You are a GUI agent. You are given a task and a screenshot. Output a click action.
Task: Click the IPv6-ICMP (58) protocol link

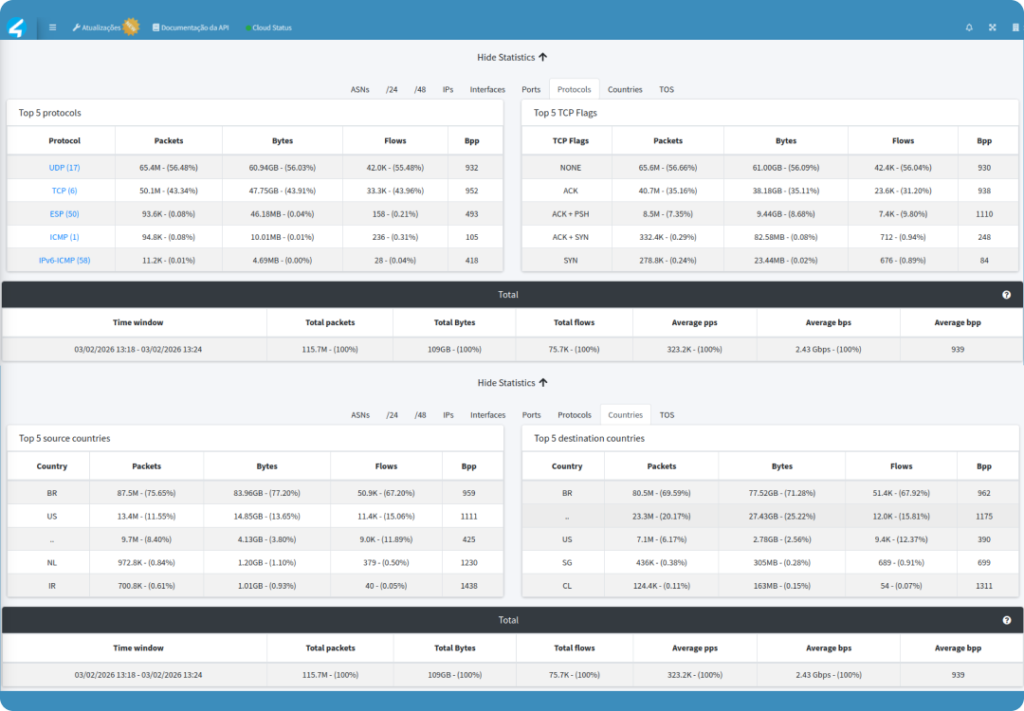[x=64, y=260]
